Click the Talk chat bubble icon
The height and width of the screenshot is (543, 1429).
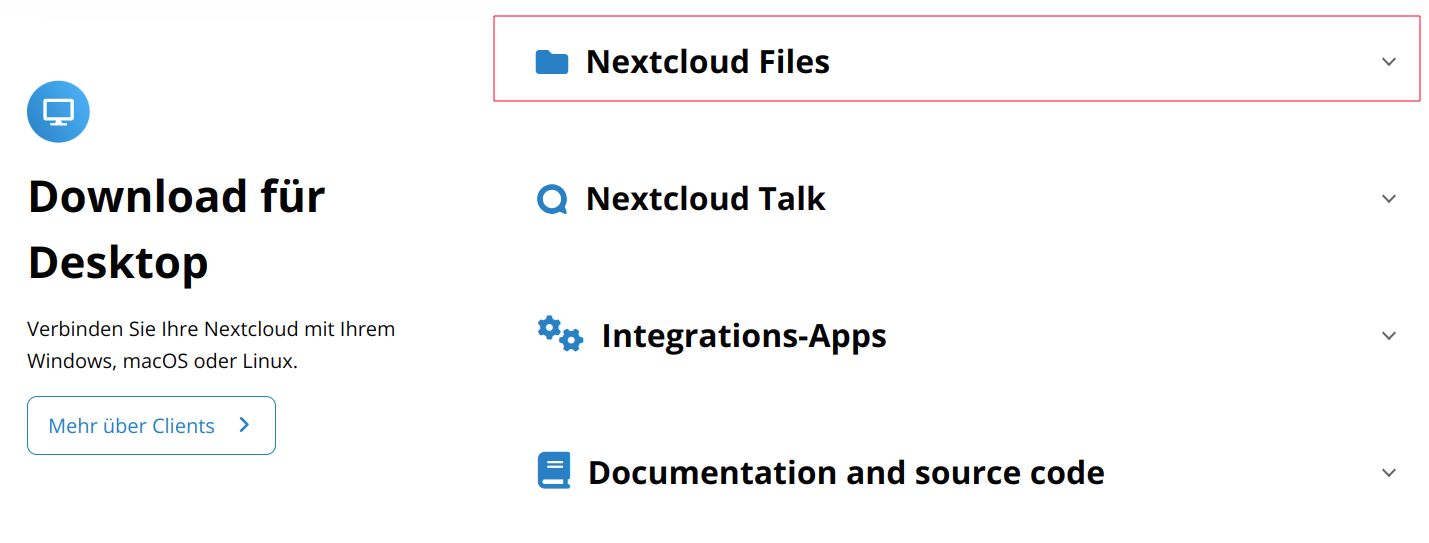(552, 199)
